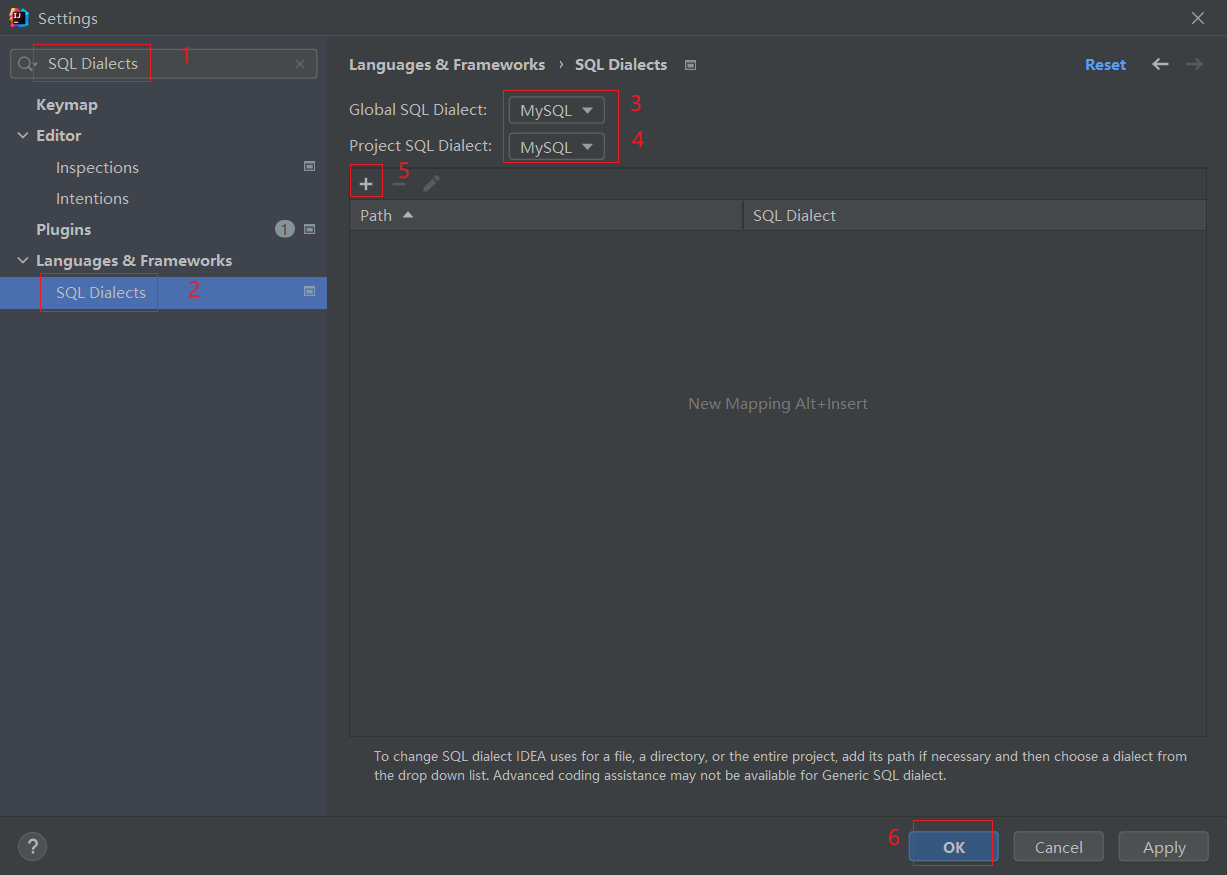Click the IntelliJ IDEA logo in title bar
The image size is (1227, 875).
coord(19,17)
